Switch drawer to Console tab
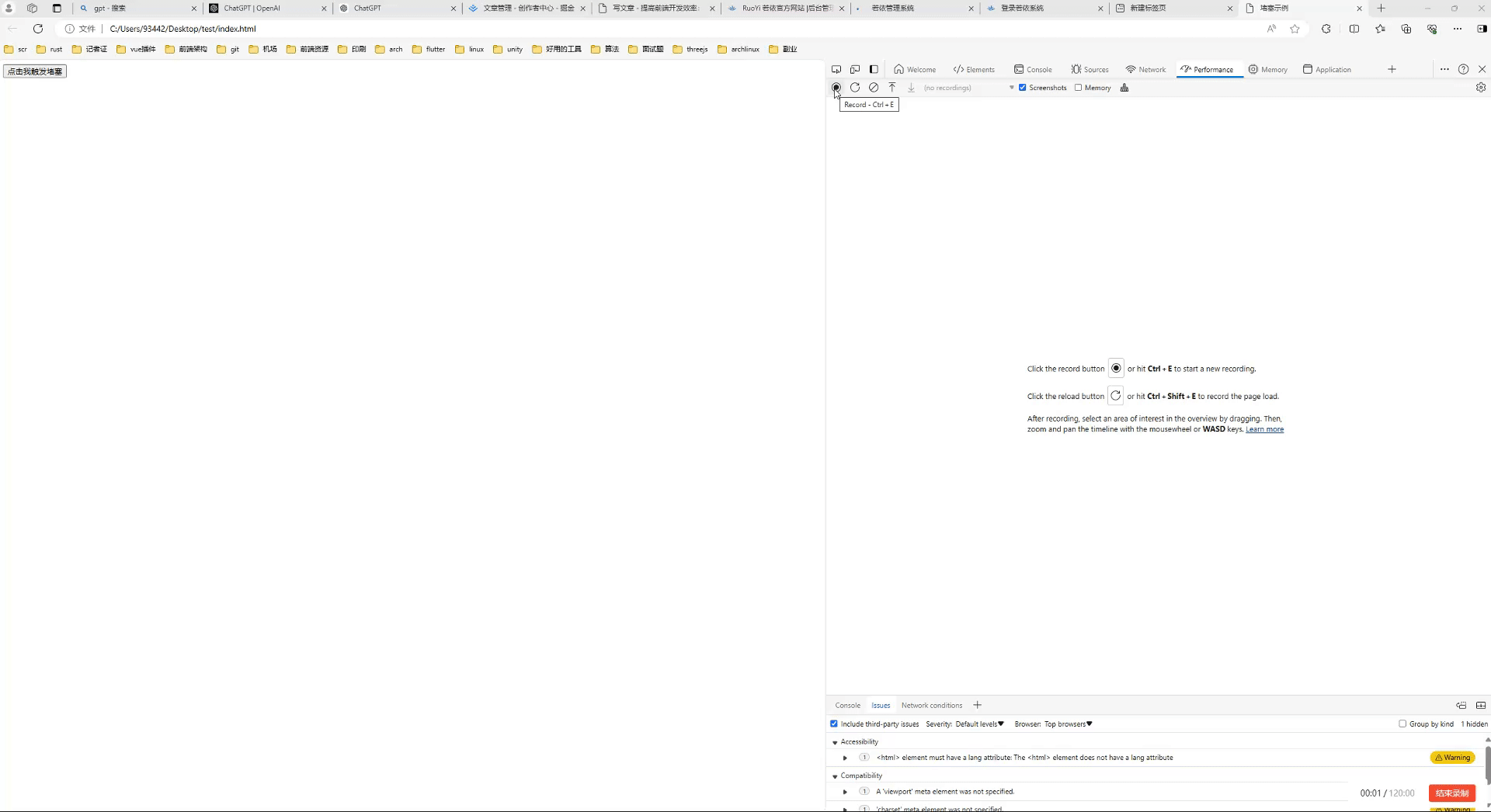Image resolution: width=1491 pixels, height=812 pixels. (847, 705)
